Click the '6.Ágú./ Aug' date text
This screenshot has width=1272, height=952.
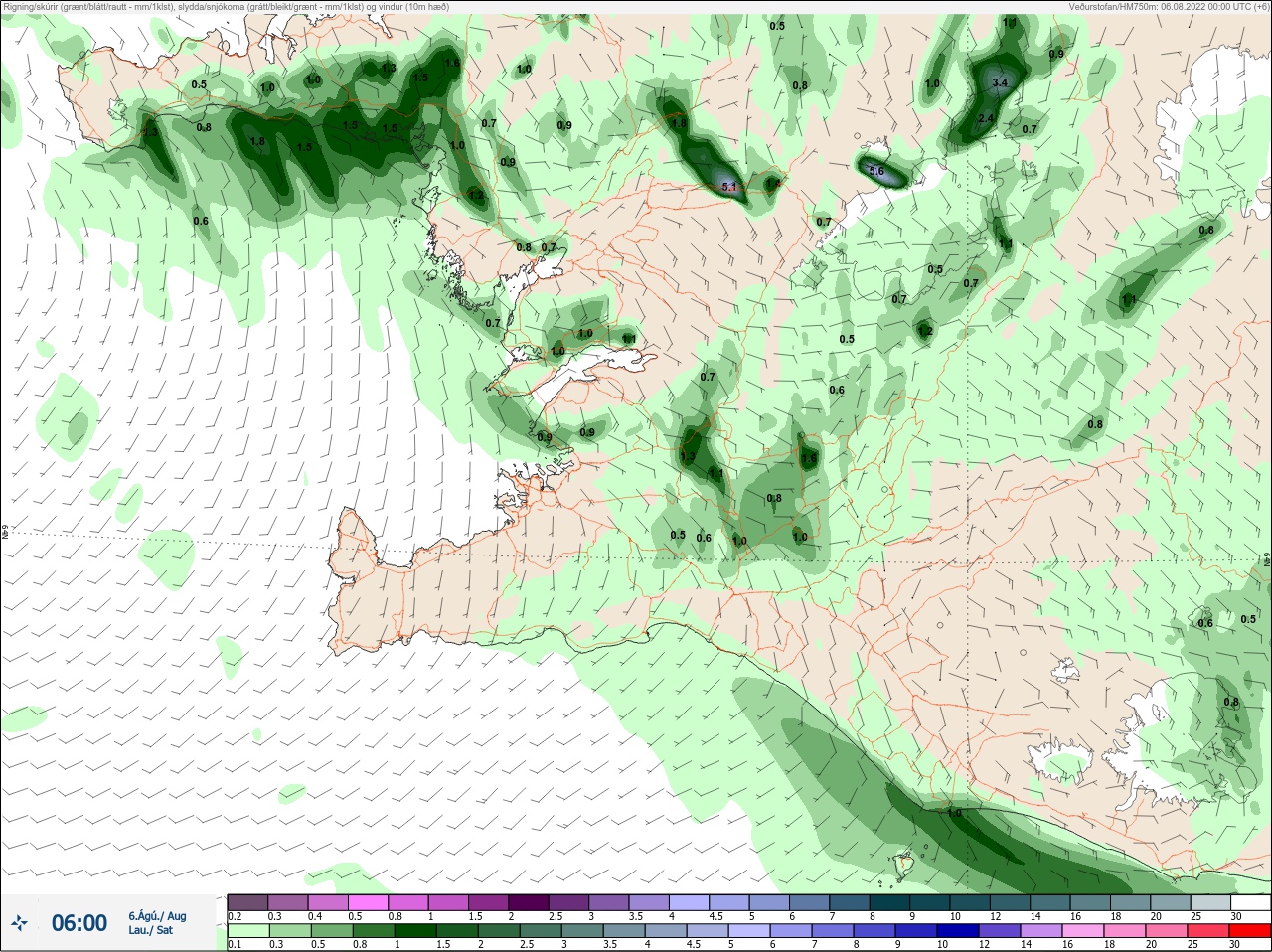pyautogui.click(x=157, y=916)
